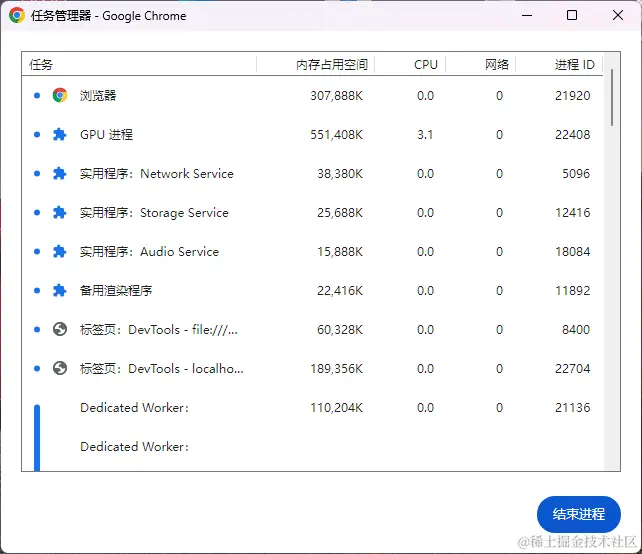Click process ID 11892
The width and height of the screenshot is (642, 554).
(572, 291)
